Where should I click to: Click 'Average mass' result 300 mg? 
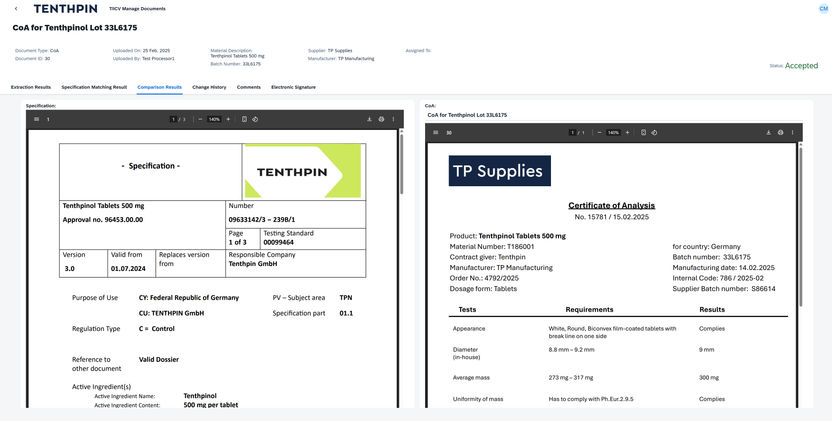[x=709, y=378]
